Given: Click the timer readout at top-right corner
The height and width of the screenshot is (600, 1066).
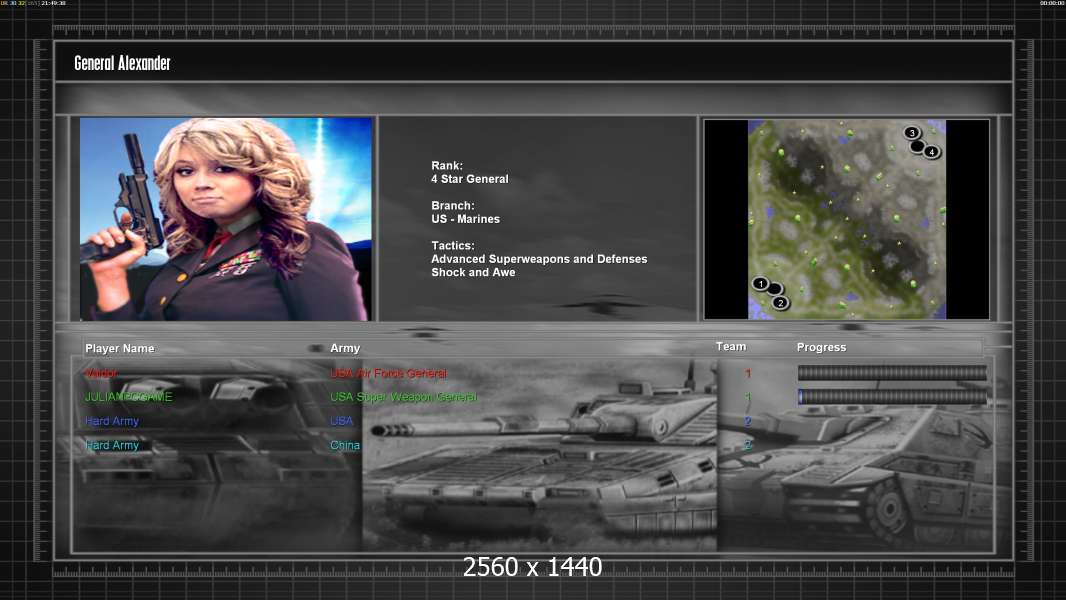Looking at the screenshot, I should [1052, 3].
